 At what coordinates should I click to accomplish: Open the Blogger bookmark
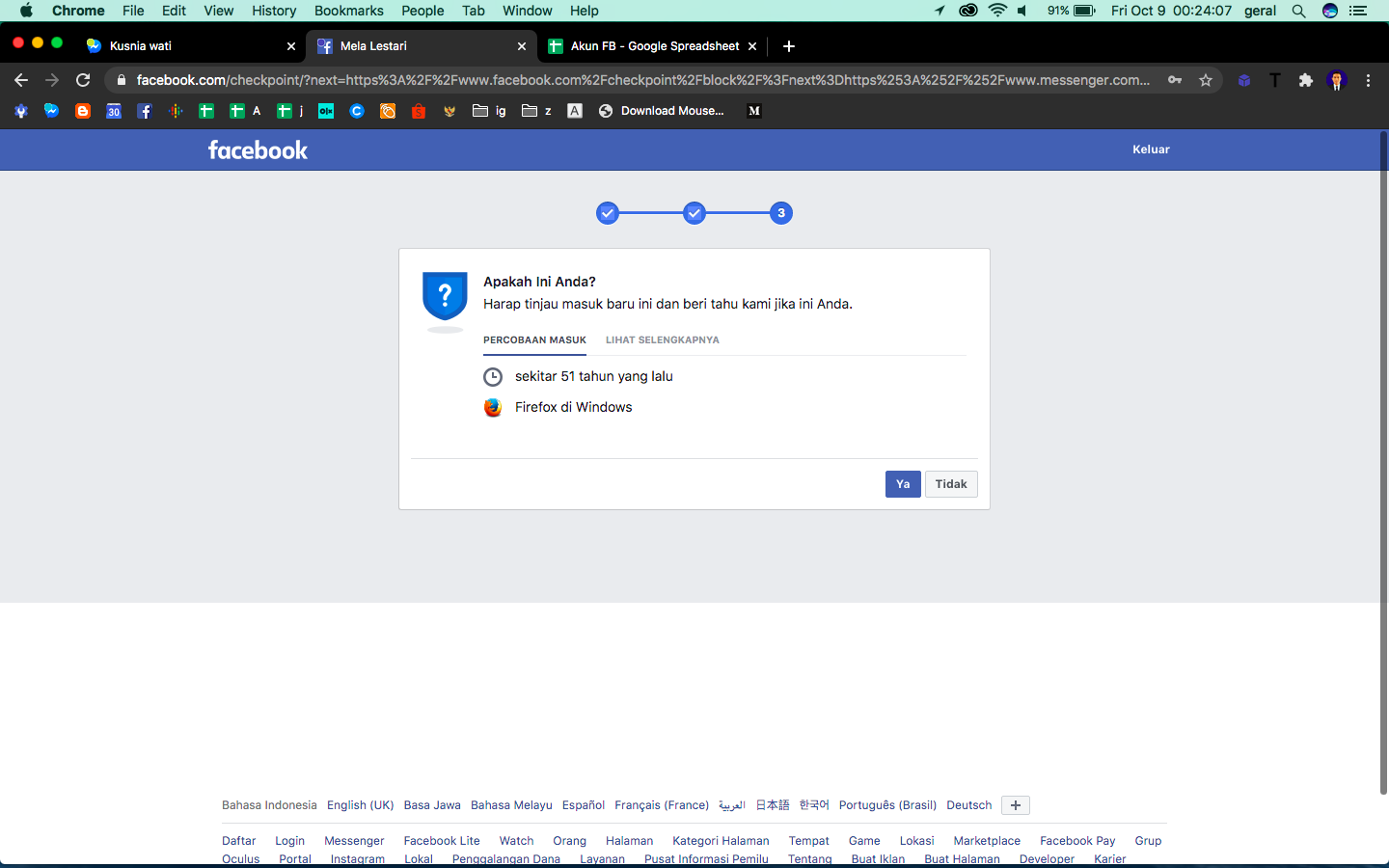[x=83, y=111]
